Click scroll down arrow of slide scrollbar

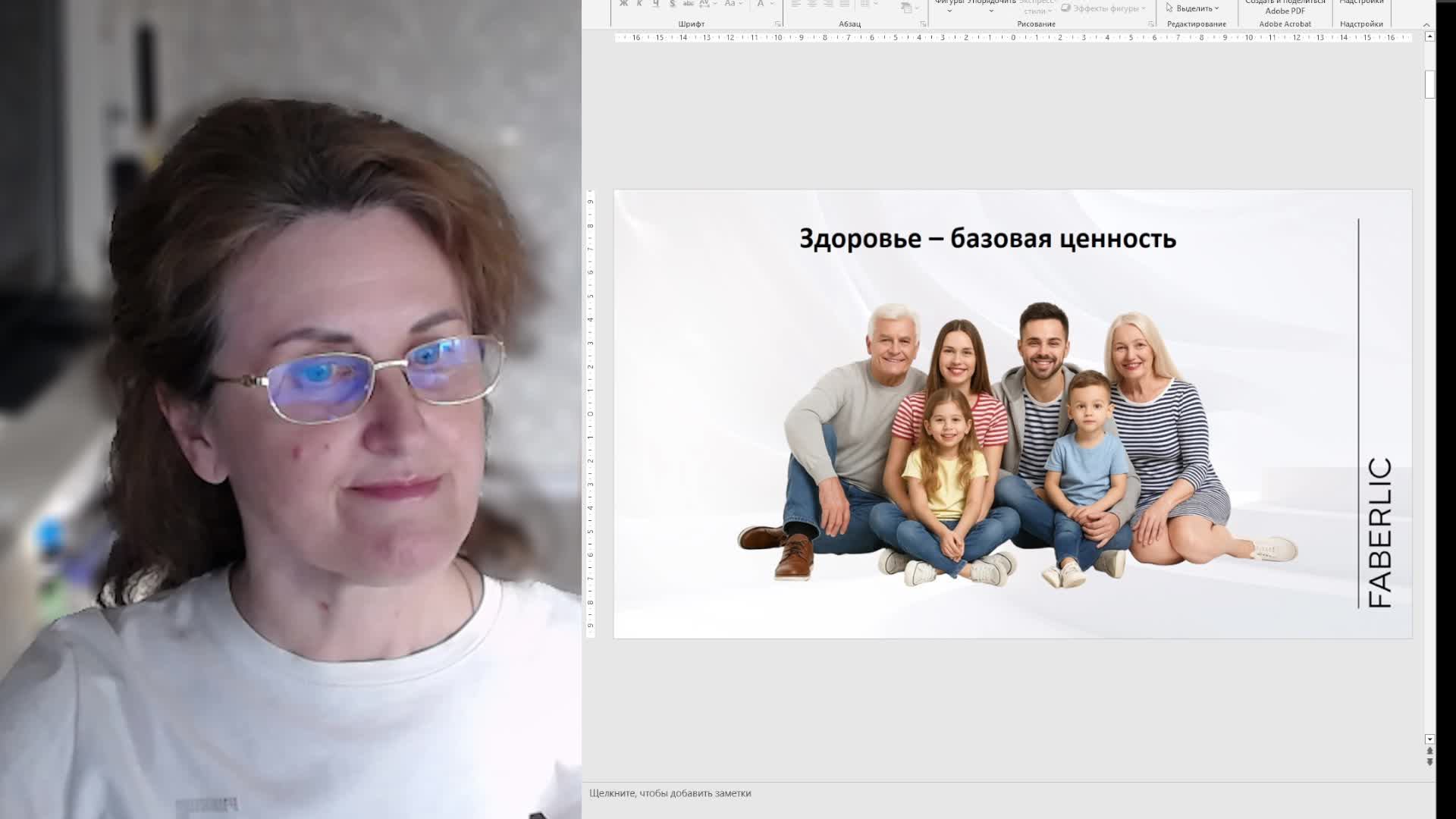tap(1429, 739)
